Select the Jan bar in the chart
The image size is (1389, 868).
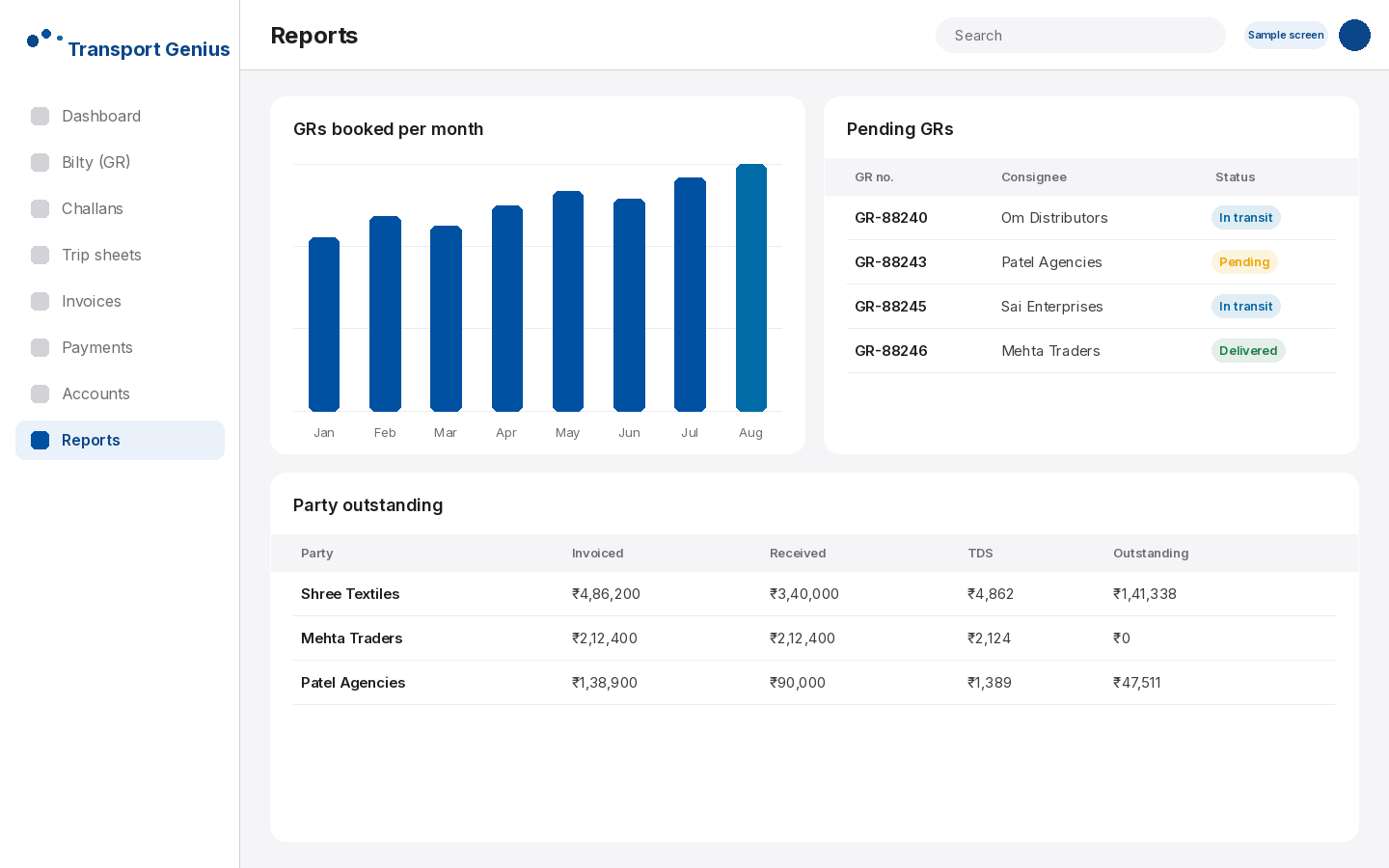[324, 324]
